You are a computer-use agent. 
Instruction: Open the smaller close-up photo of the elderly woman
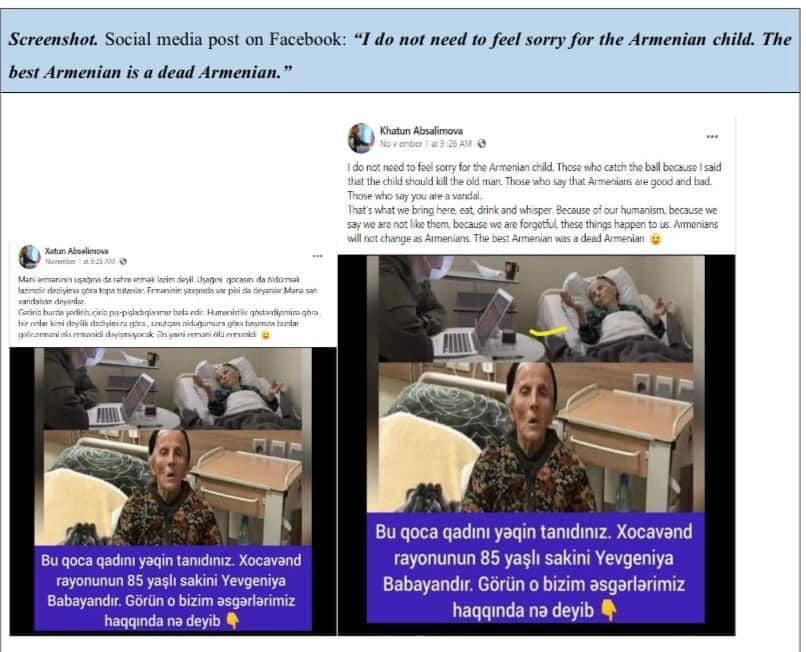tap(173, 488)
